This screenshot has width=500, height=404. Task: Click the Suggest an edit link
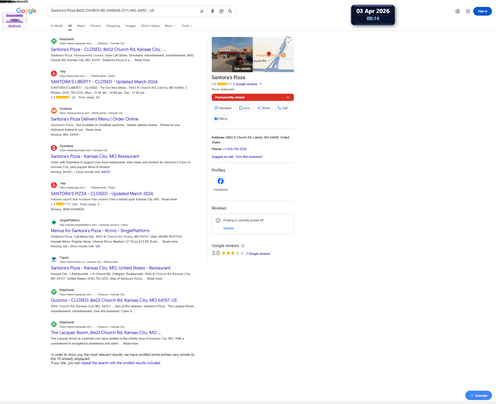222,157
